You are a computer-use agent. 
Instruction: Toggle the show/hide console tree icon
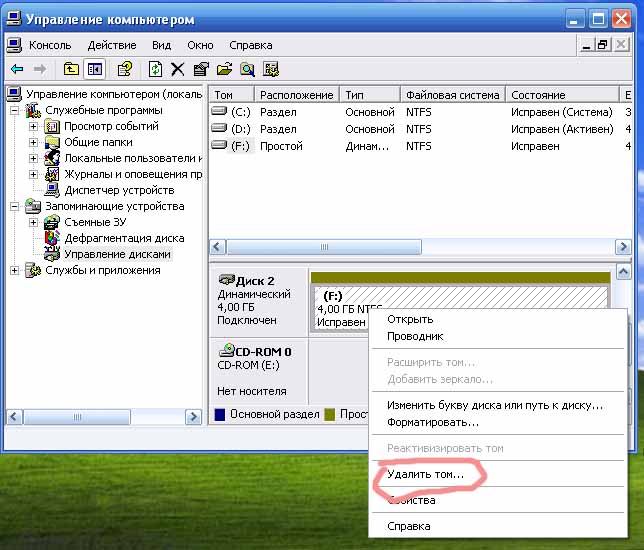95,69
